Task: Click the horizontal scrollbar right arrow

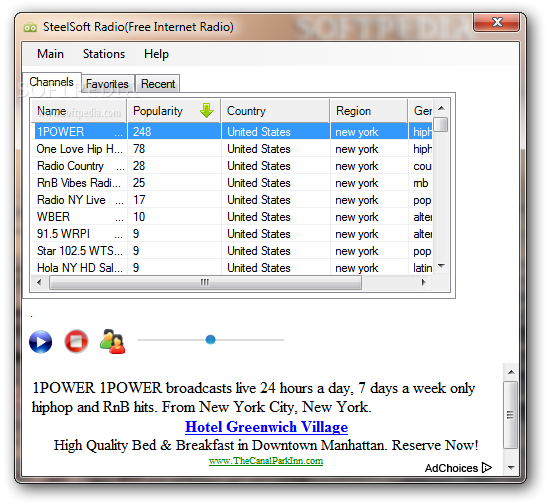Action: (x=424, y=282)
